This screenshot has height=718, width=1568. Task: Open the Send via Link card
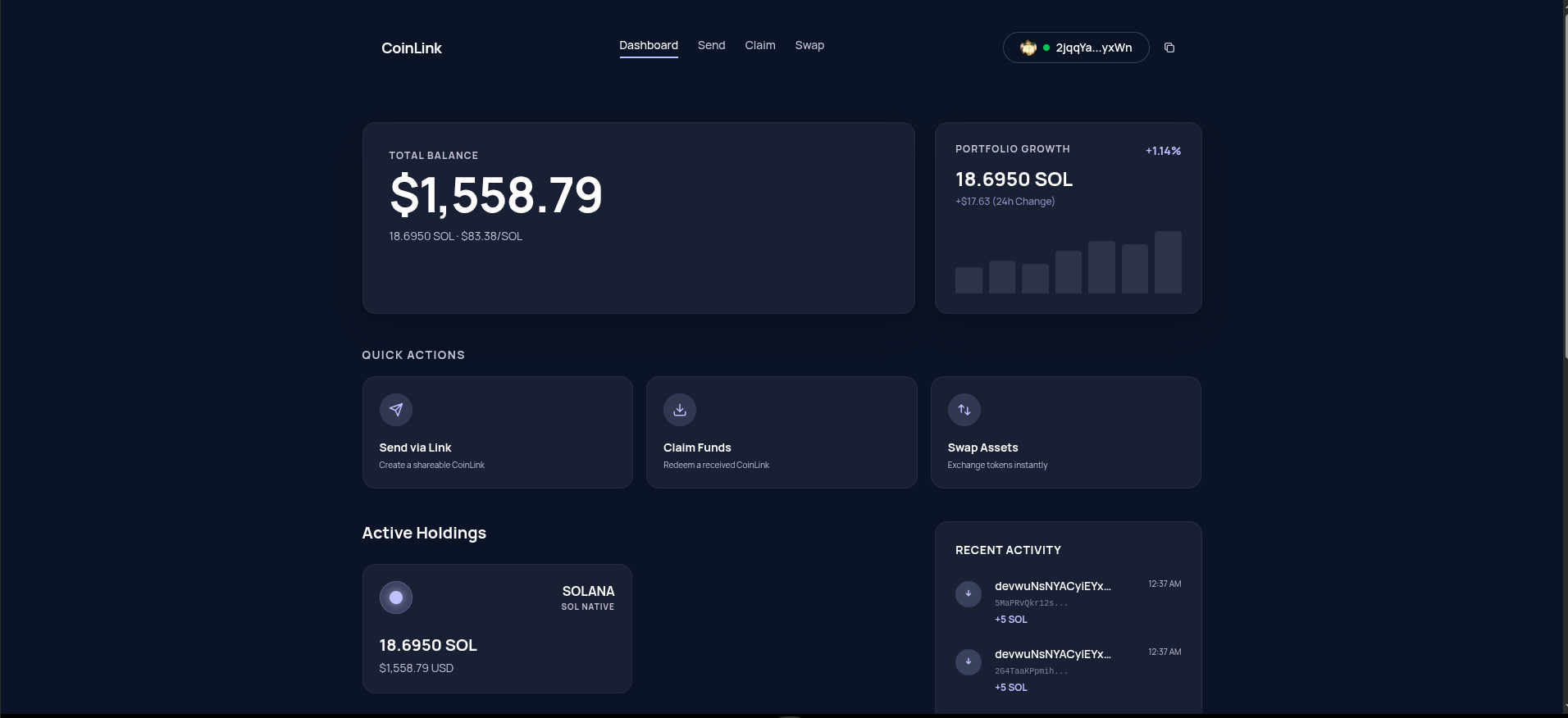pos(498,433)
